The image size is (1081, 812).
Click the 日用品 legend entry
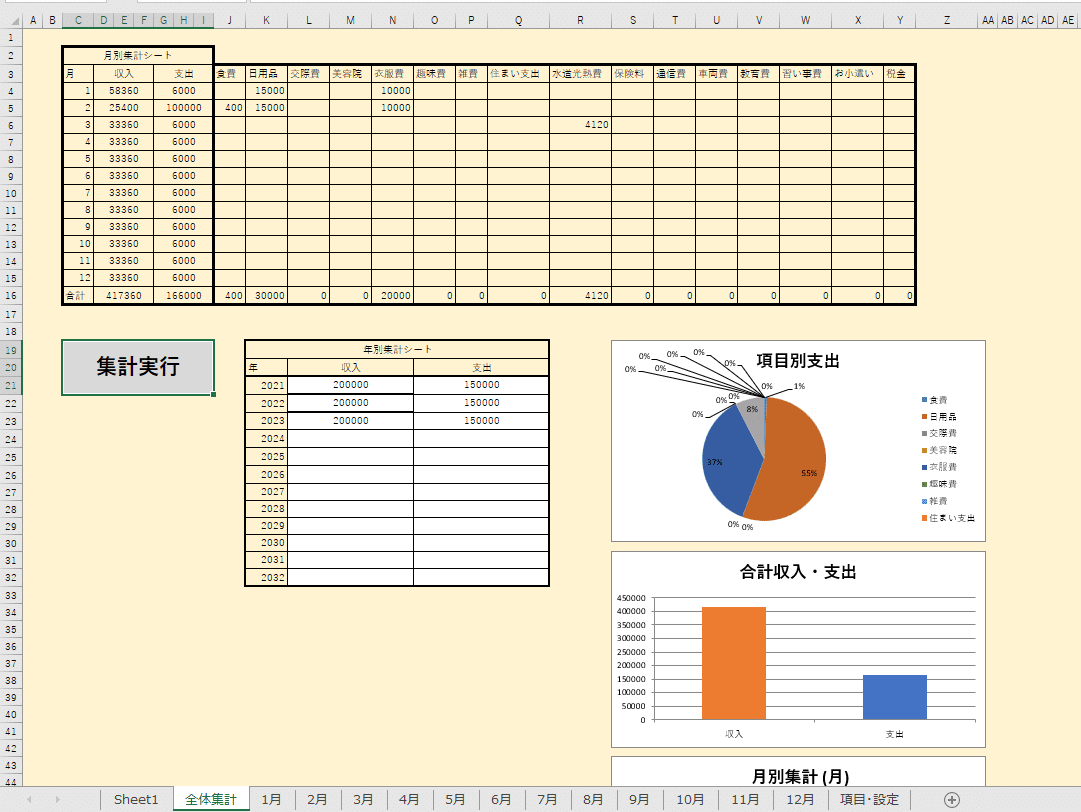939,416
